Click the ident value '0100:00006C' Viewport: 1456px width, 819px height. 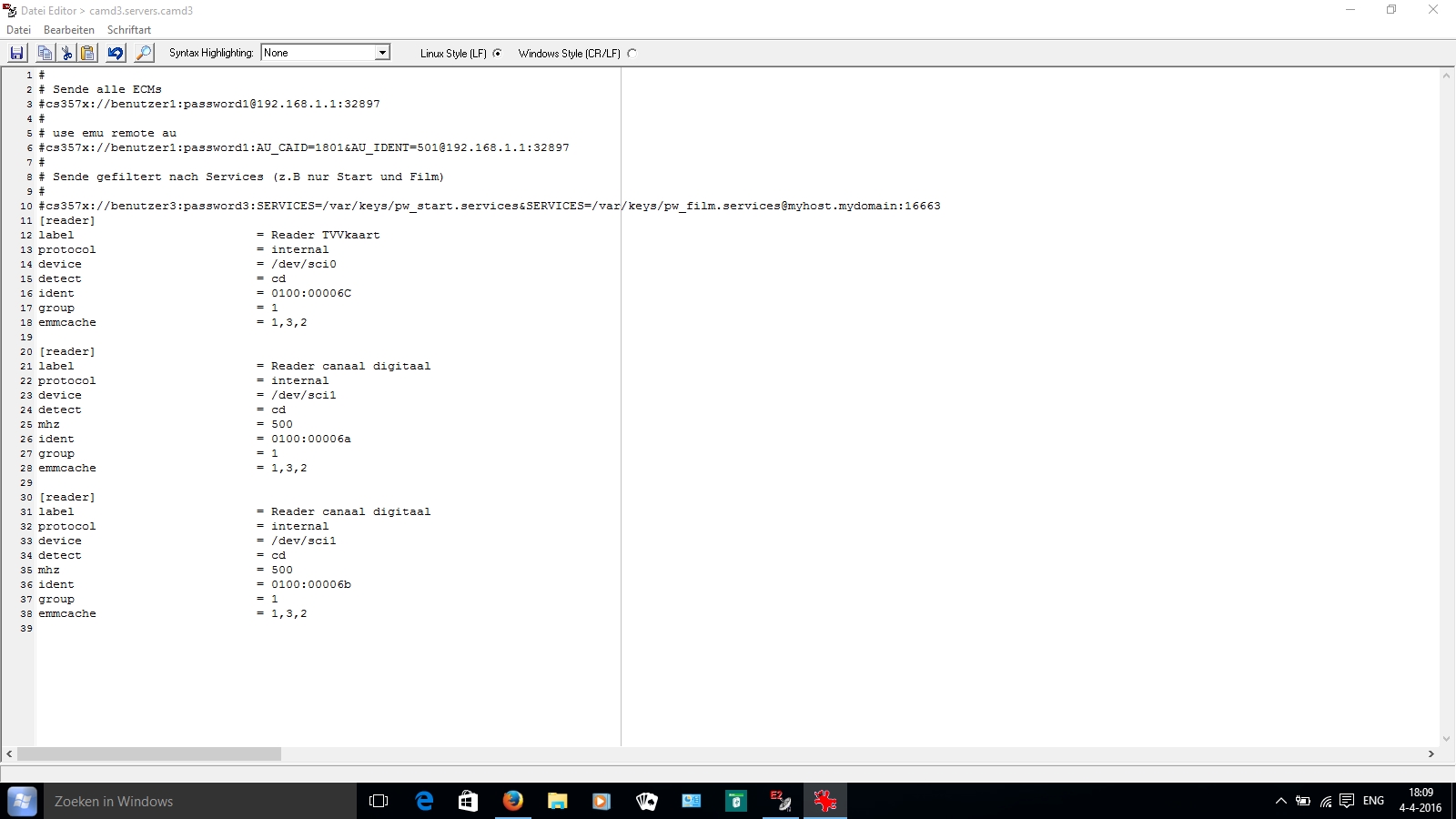pos(310,293)
